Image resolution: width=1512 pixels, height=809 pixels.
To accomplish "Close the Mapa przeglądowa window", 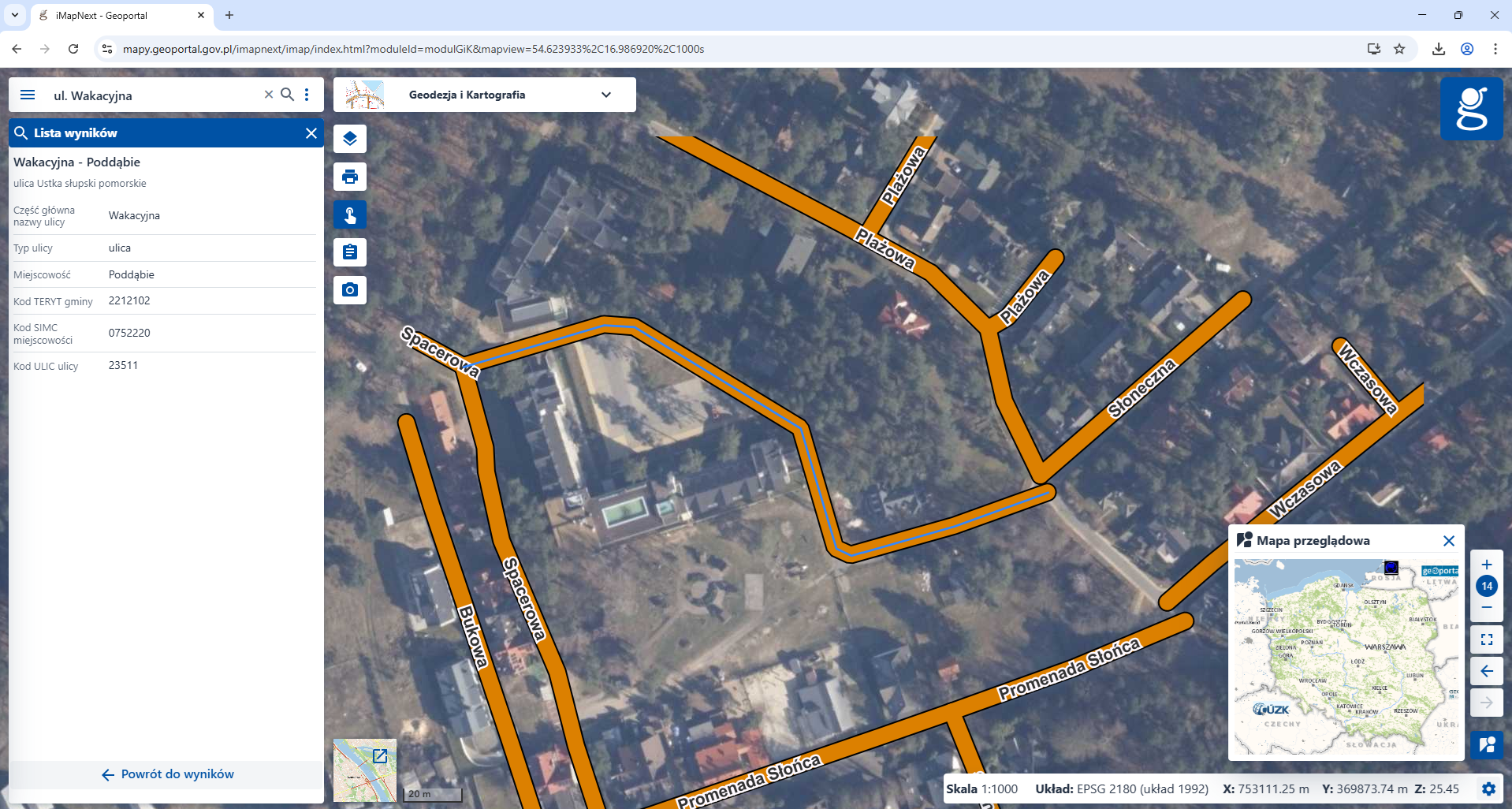I will click(1448, 541).
